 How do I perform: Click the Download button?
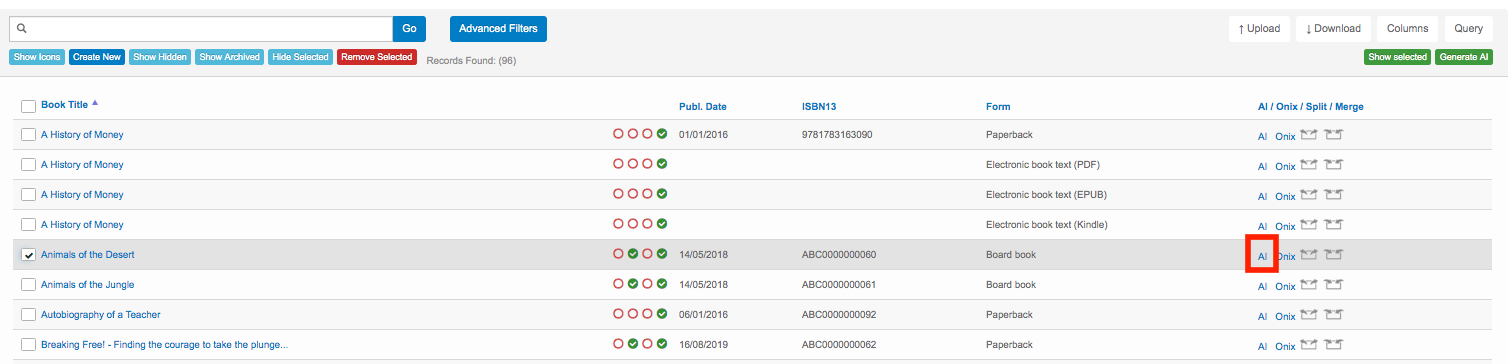(1333, 29)
